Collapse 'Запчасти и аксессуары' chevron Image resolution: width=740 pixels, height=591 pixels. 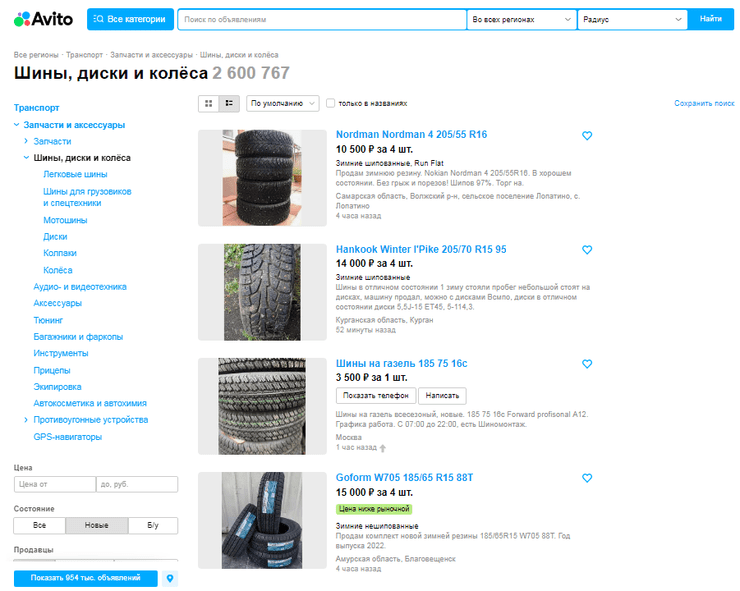pos(17,125)
